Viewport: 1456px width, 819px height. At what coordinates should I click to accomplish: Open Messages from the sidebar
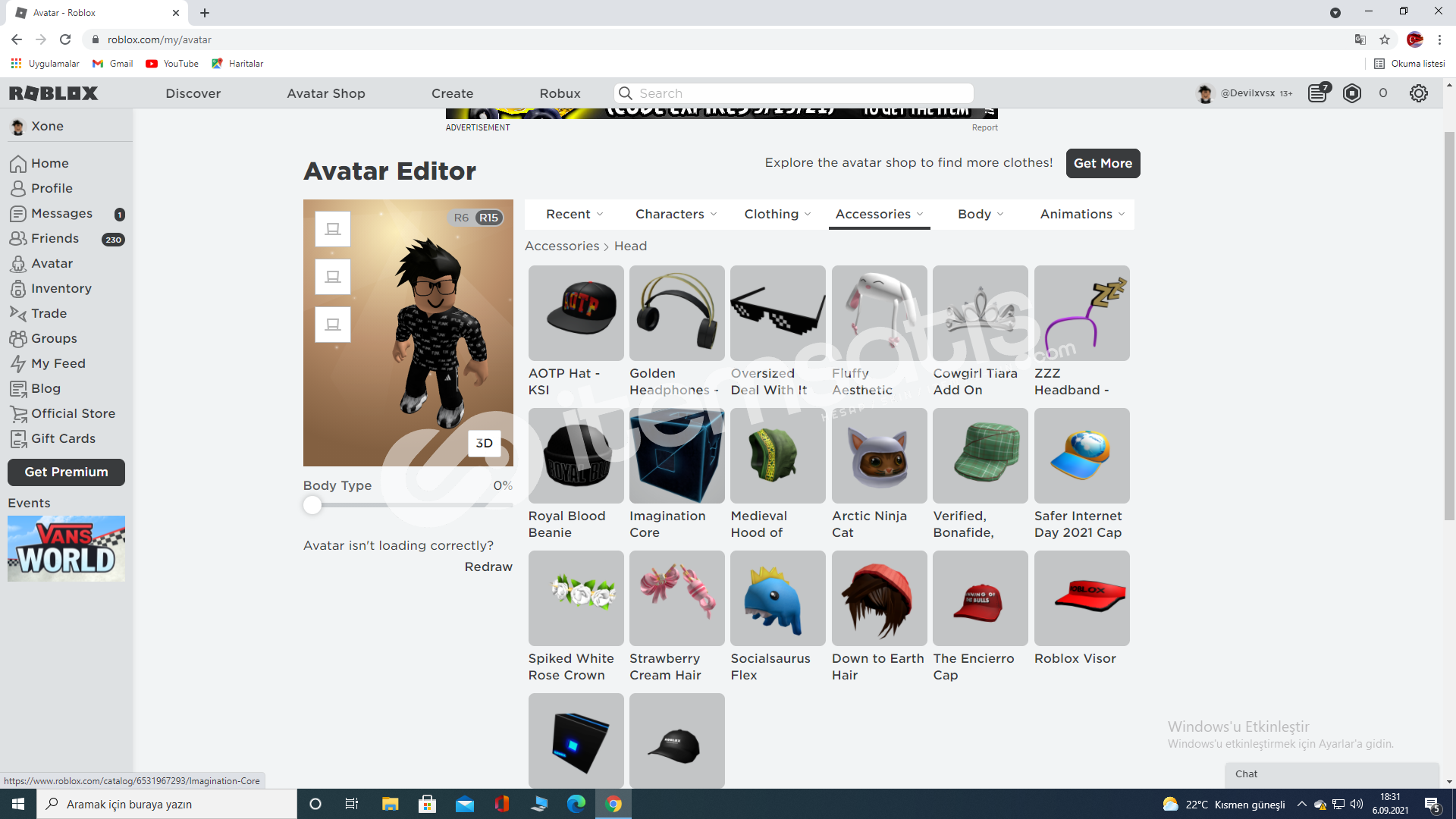[61, 214]
